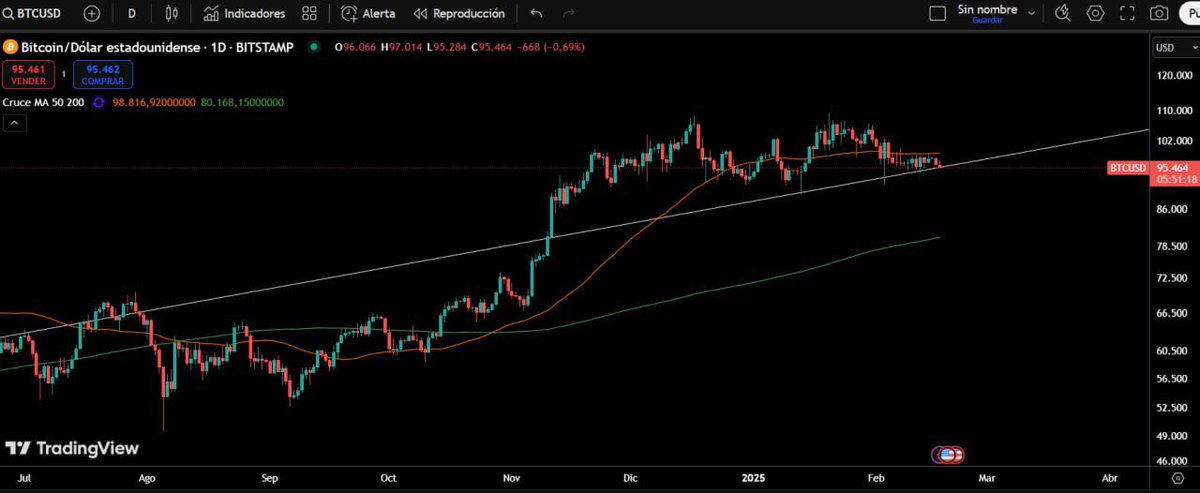Click the order quantity 1

(x=62, y=74)
